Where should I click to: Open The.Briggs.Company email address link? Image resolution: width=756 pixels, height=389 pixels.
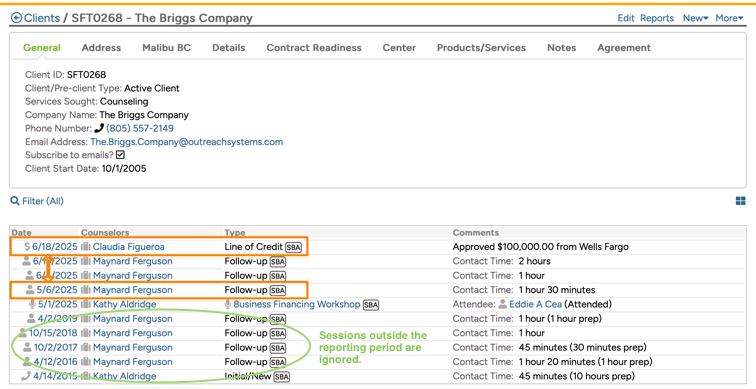(187, 142)
